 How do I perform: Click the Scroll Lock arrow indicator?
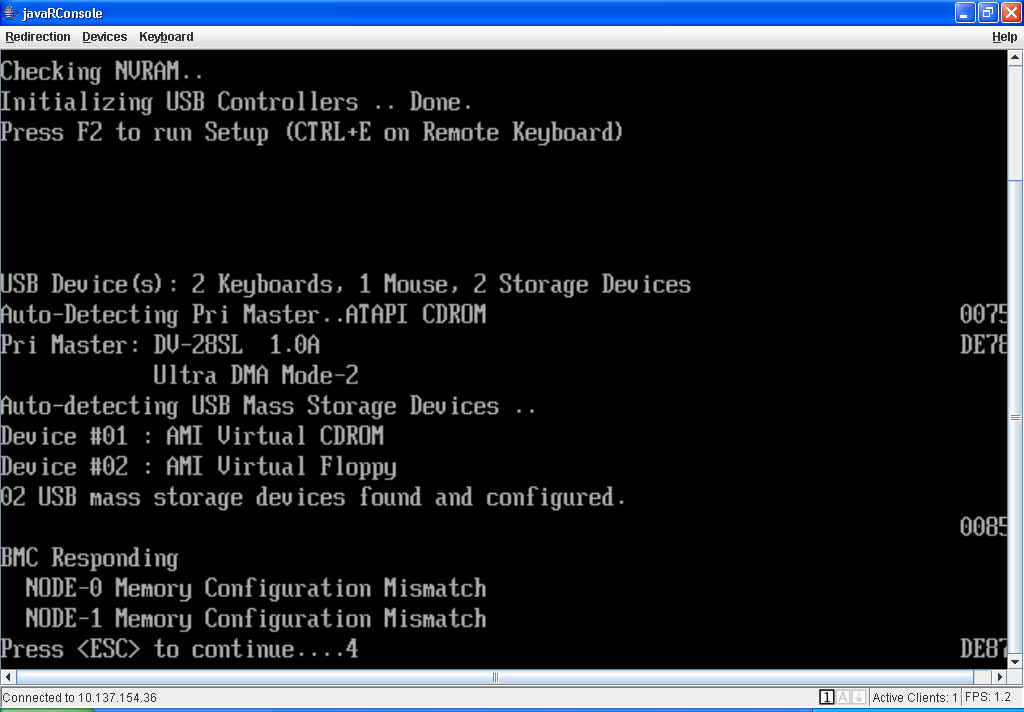tap(859, 698)
